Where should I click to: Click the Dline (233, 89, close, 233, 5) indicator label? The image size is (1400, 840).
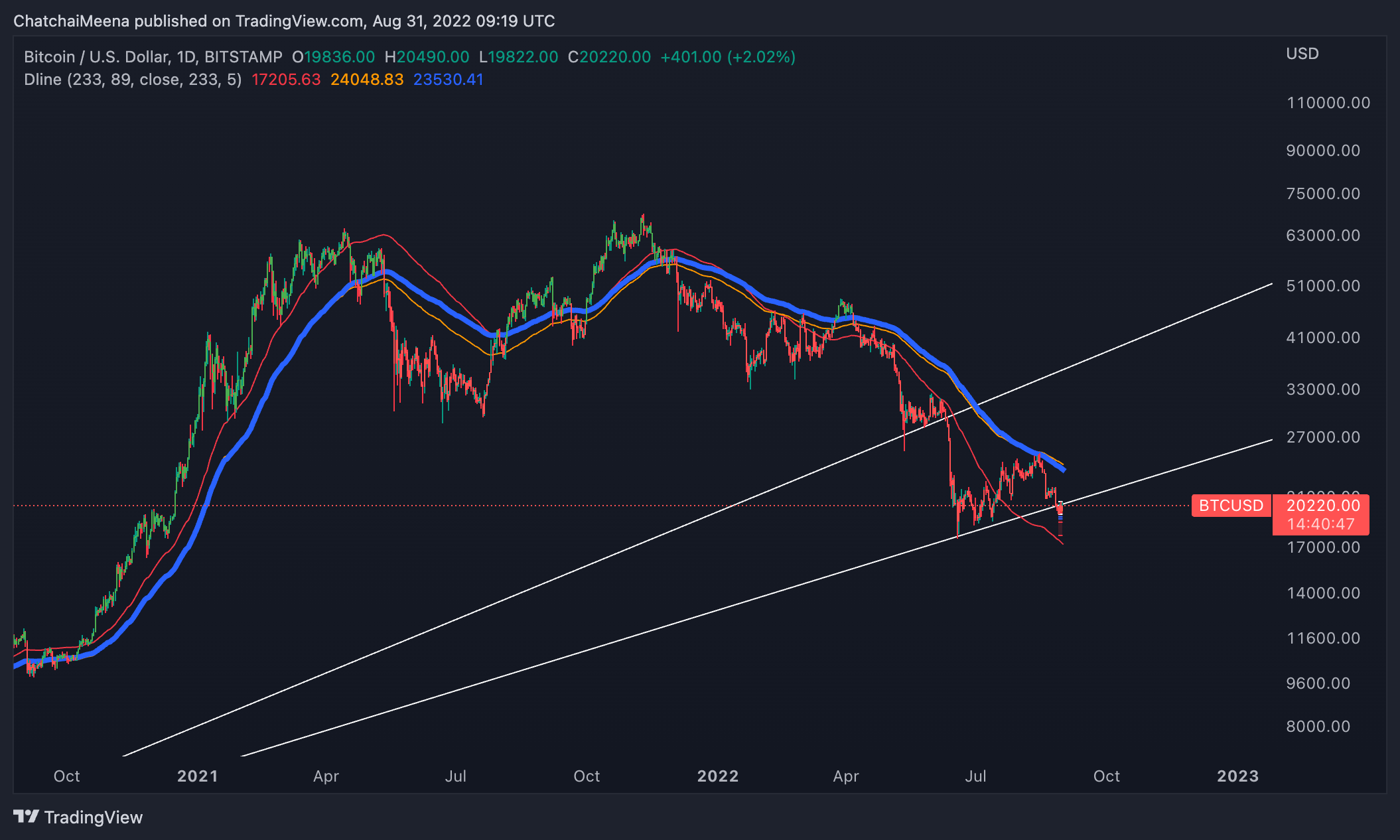pyautogui.click(x=133, y=80)
